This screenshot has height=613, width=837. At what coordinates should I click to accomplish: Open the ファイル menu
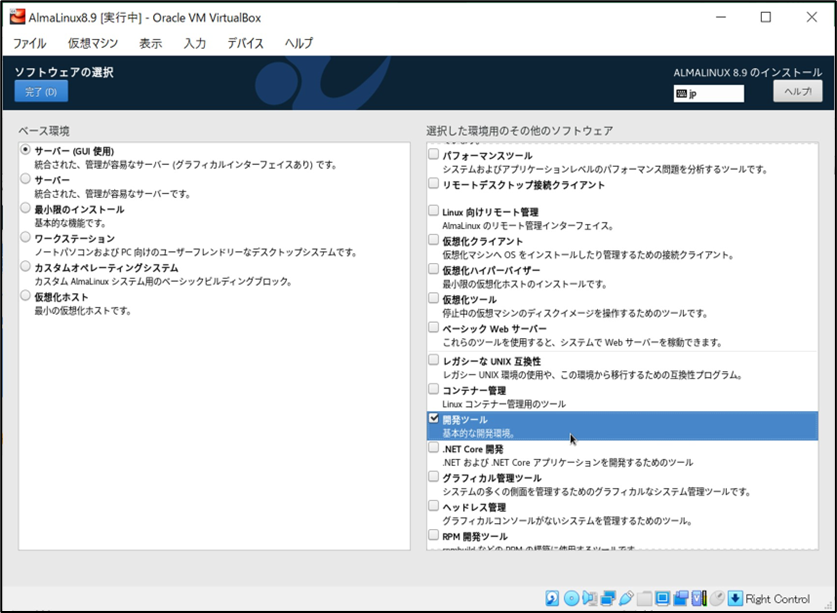point(29,43)
